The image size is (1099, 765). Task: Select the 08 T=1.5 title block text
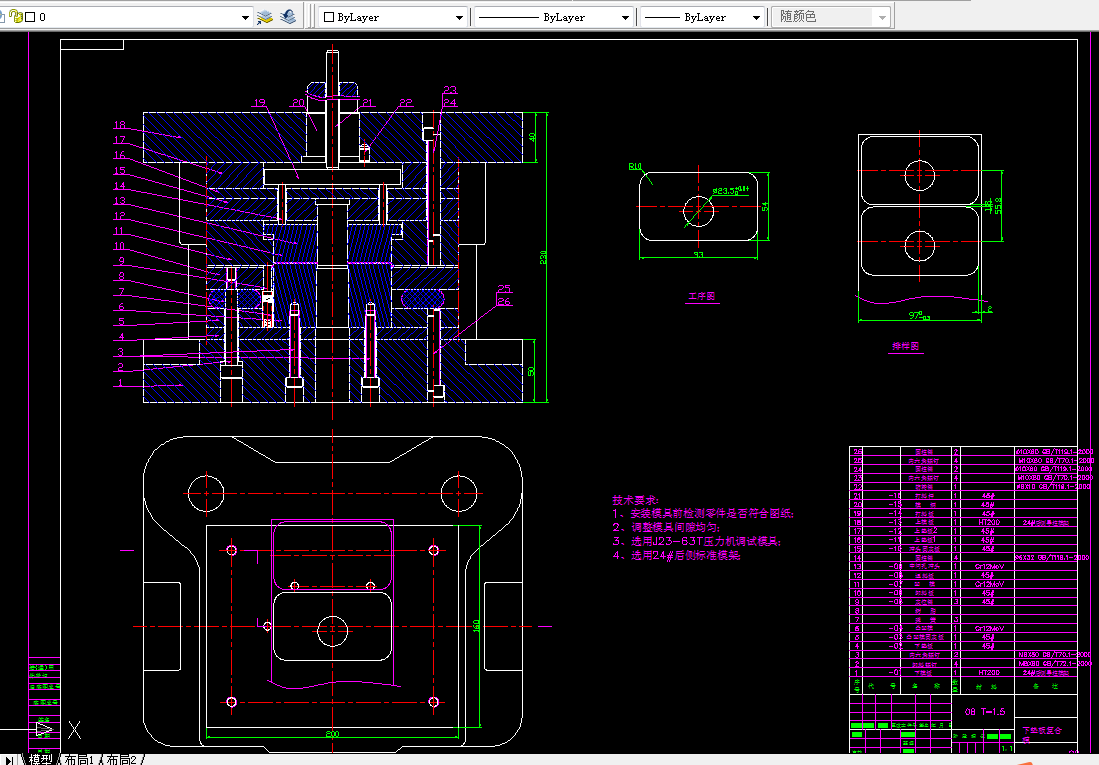pyautogui.click(x=985, y=712)
